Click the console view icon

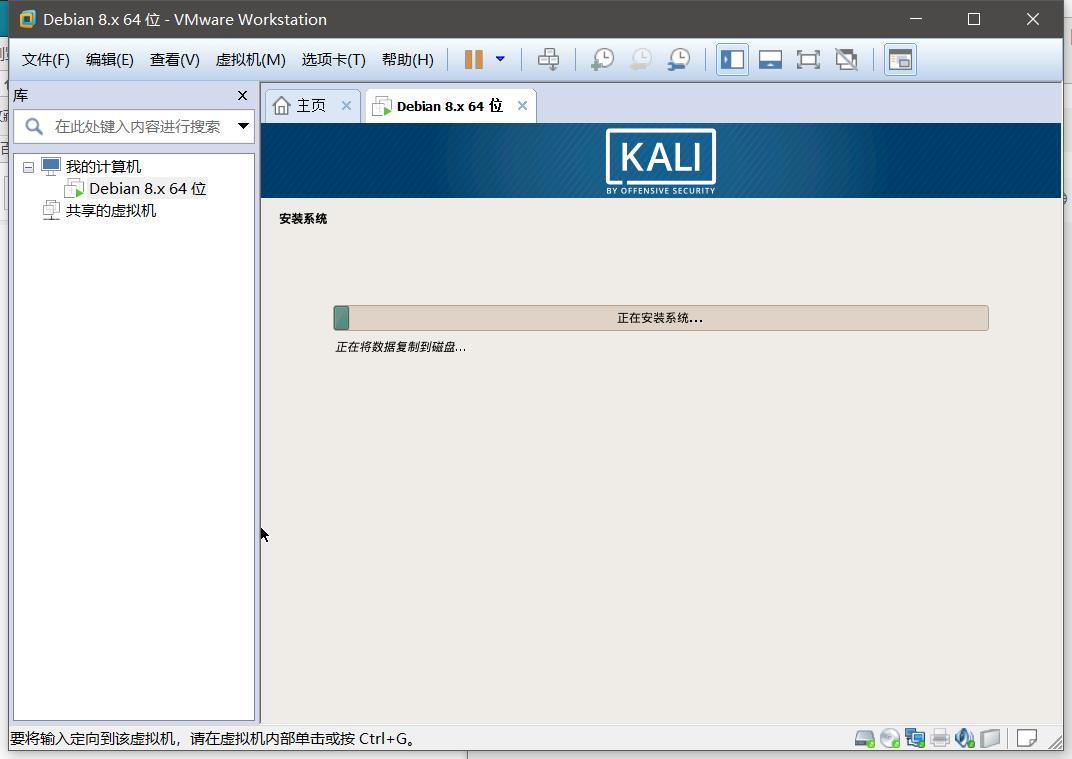(x=900, y=60)
